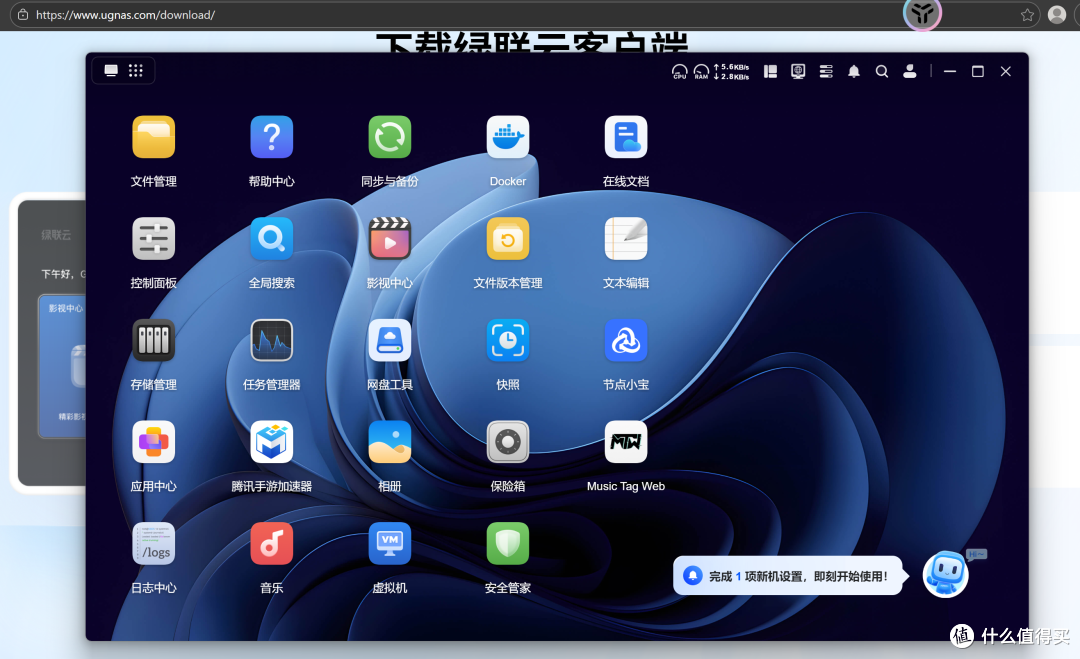Open the 保险箱 safe box app

point(508,442)
